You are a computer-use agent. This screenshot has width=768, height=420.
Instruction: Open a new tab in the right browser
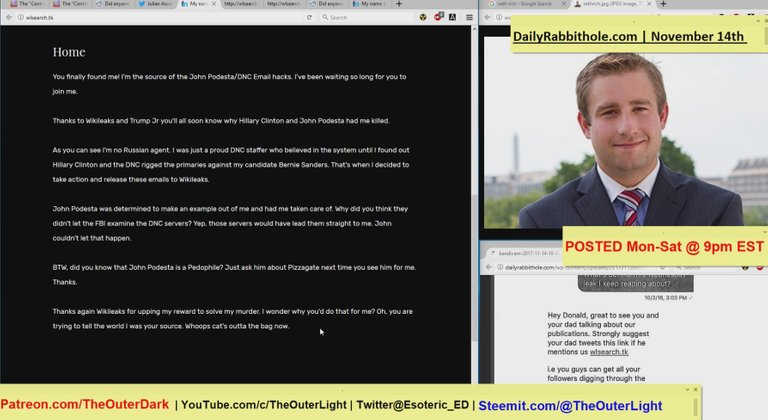663,4
